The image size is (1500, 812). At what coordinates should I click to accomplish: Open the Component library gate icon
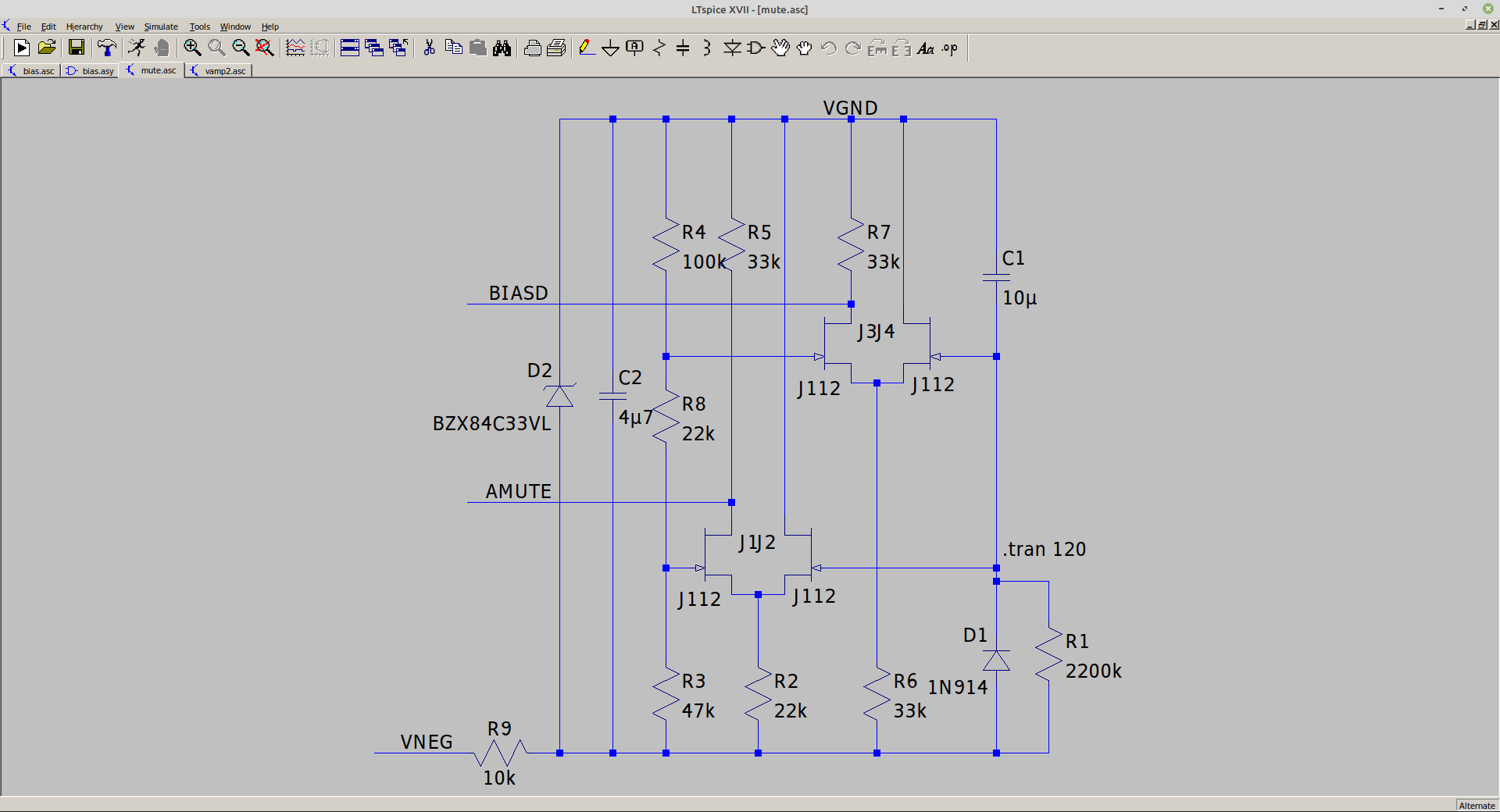pos(756,48)
